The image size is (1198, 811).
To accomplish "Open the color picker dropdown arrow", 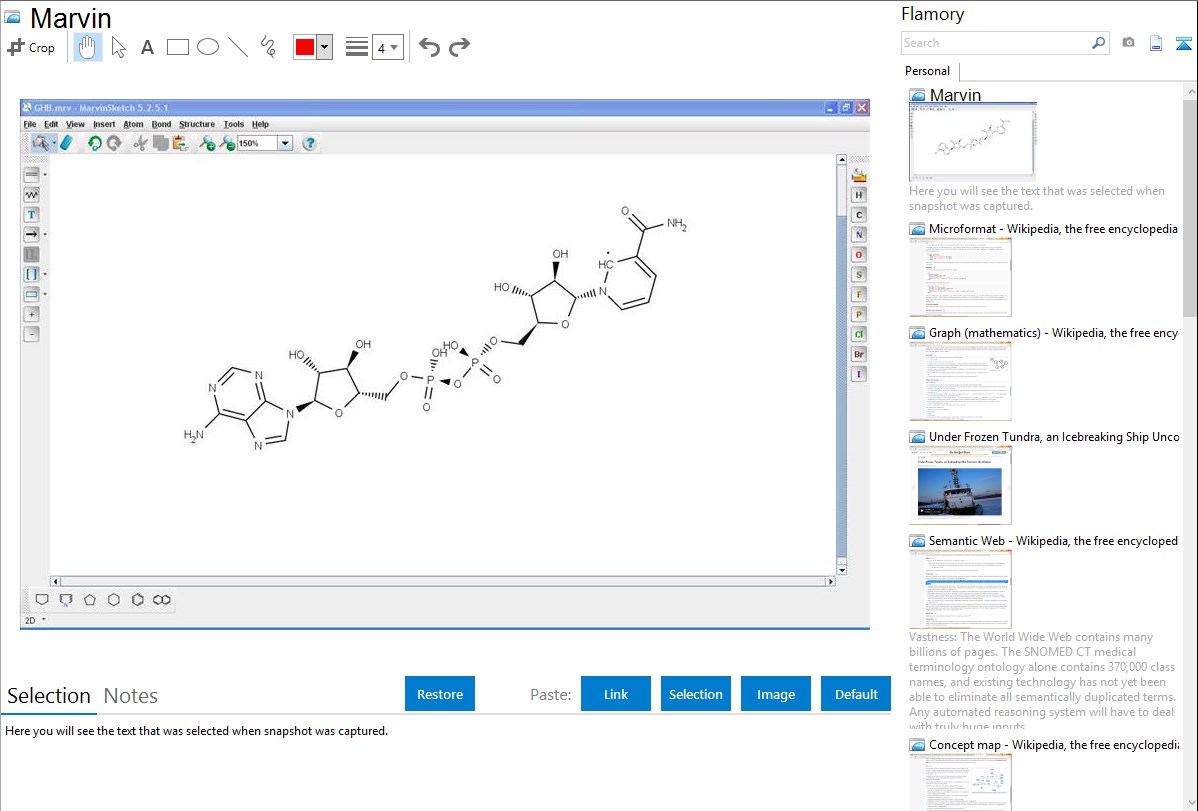I will (x=325, y=47).
